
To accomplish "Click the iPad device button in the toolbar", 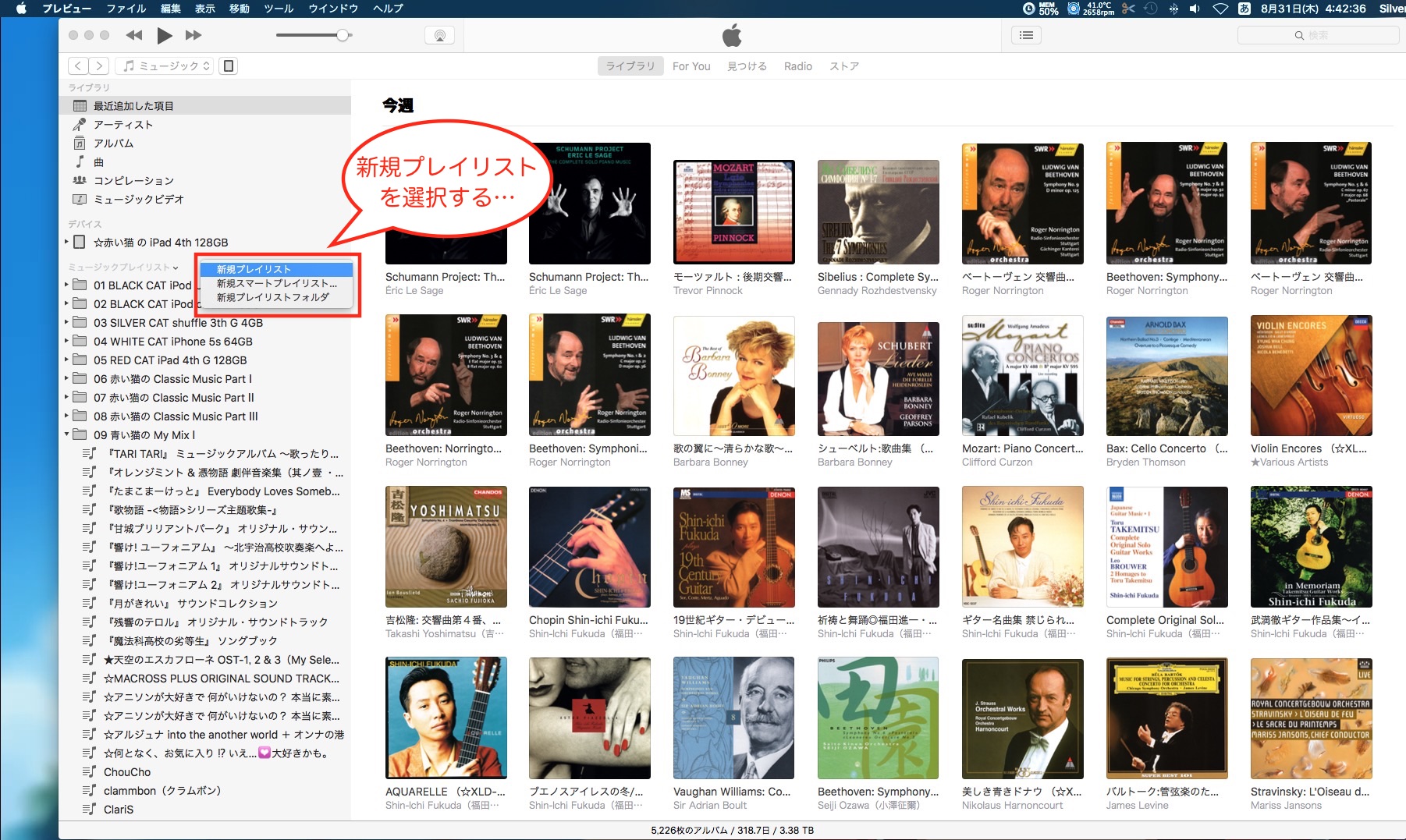I will click(229, 66).
